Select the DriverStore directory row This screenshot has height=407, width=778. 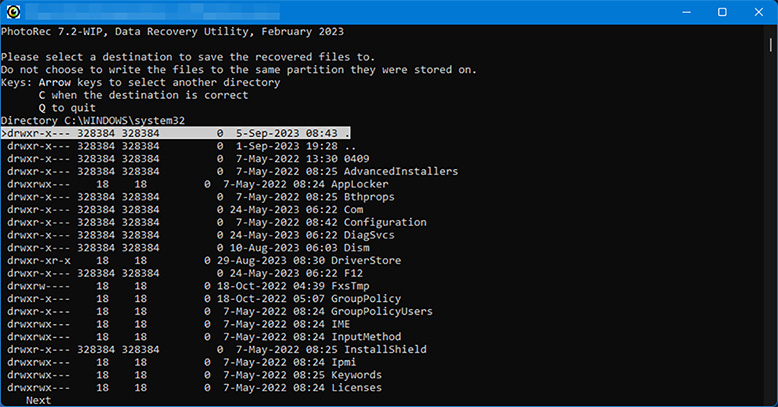pyautogui.click(x=204, y=260)
